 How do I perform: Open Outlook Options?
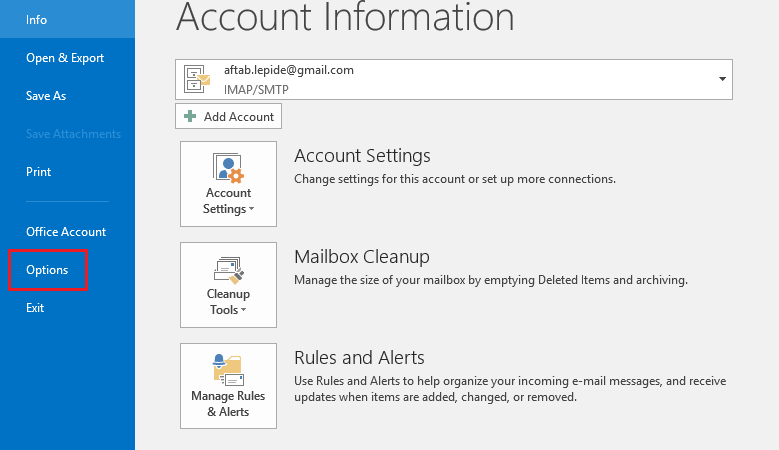click(x=47, y=270)
